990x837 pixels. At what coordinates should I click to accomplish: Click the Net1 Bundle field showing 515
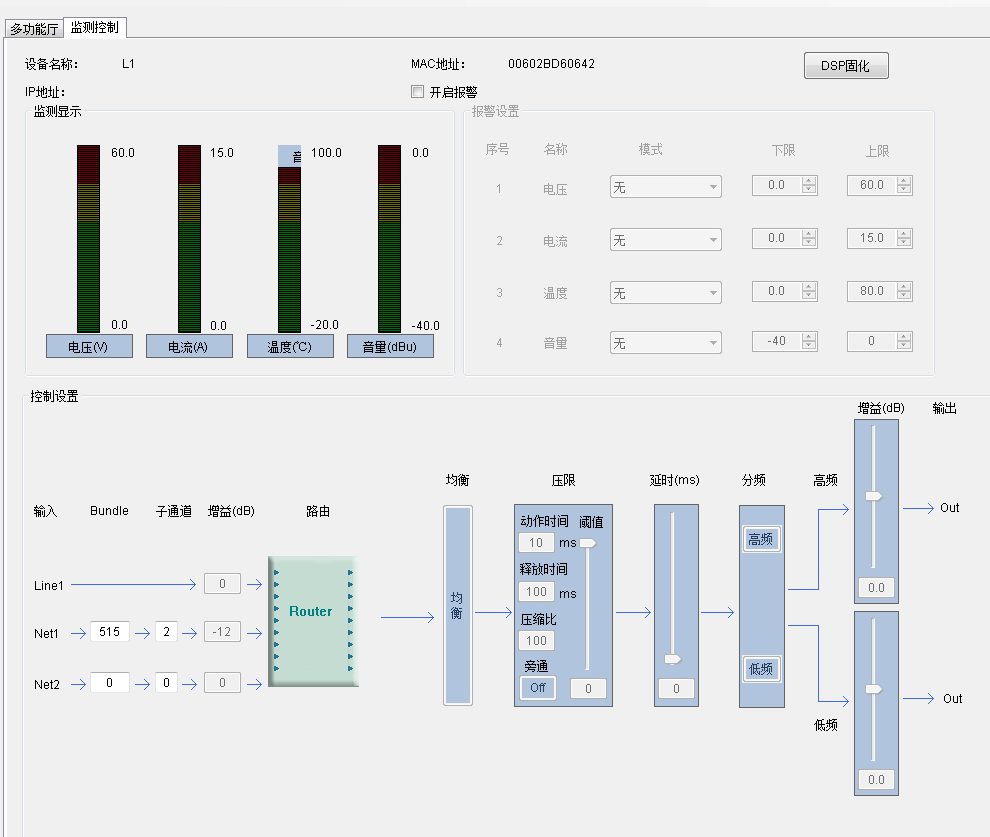pyautogui.click(x=109, y=632)
